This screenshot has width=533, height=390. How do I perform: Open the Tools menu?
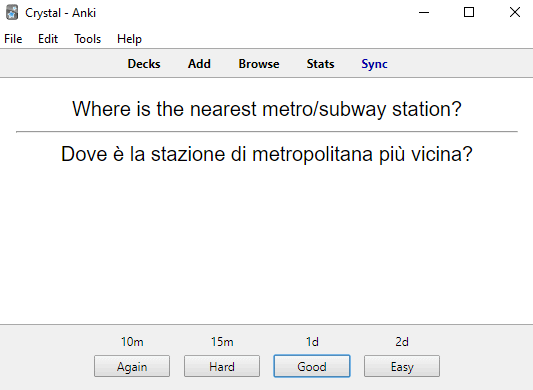pos(88,39)
